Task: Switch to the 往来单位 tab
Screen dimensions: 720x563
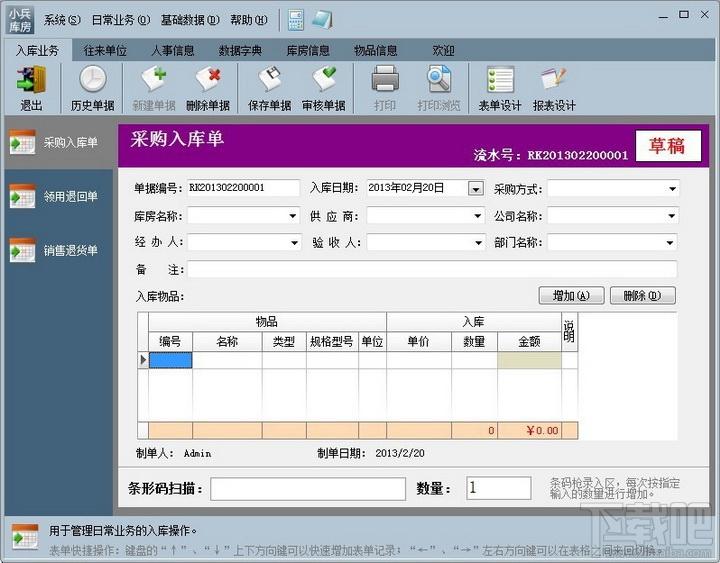Action: coord(105,51)
